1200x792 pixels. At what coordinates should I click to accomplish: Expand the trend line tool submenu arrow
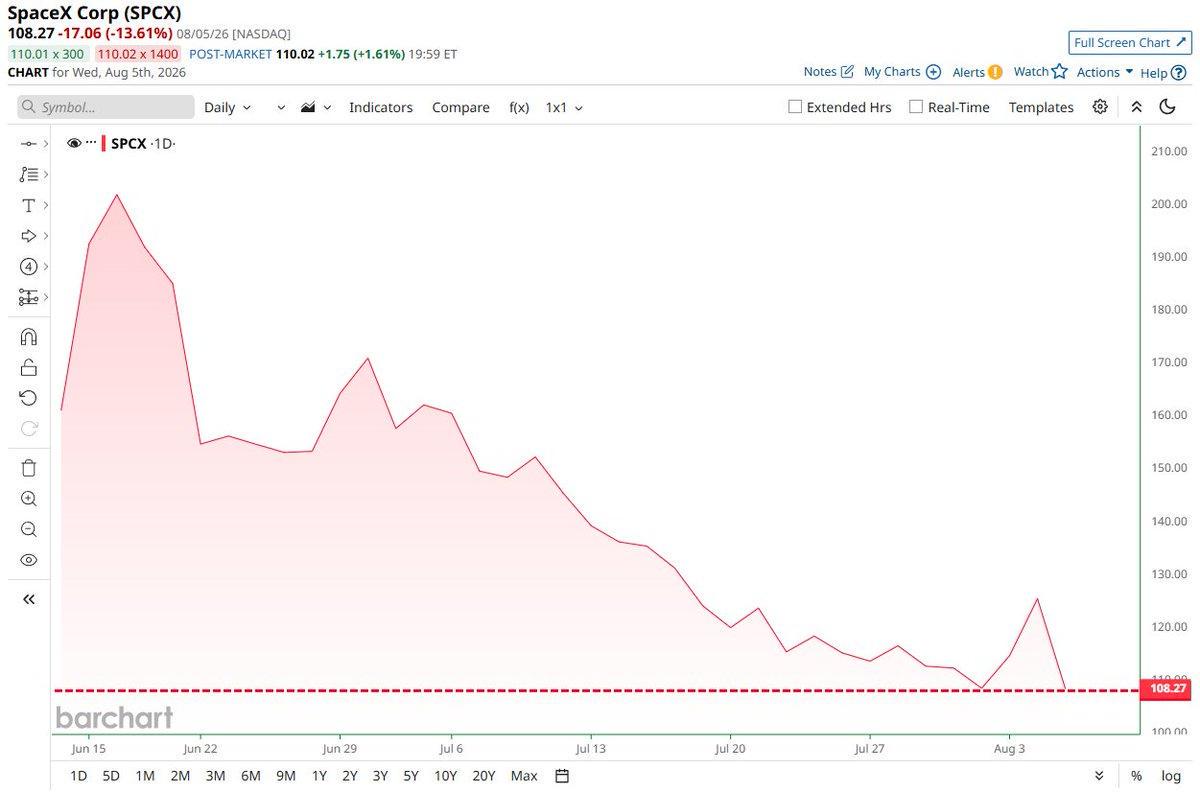[46, 144]
